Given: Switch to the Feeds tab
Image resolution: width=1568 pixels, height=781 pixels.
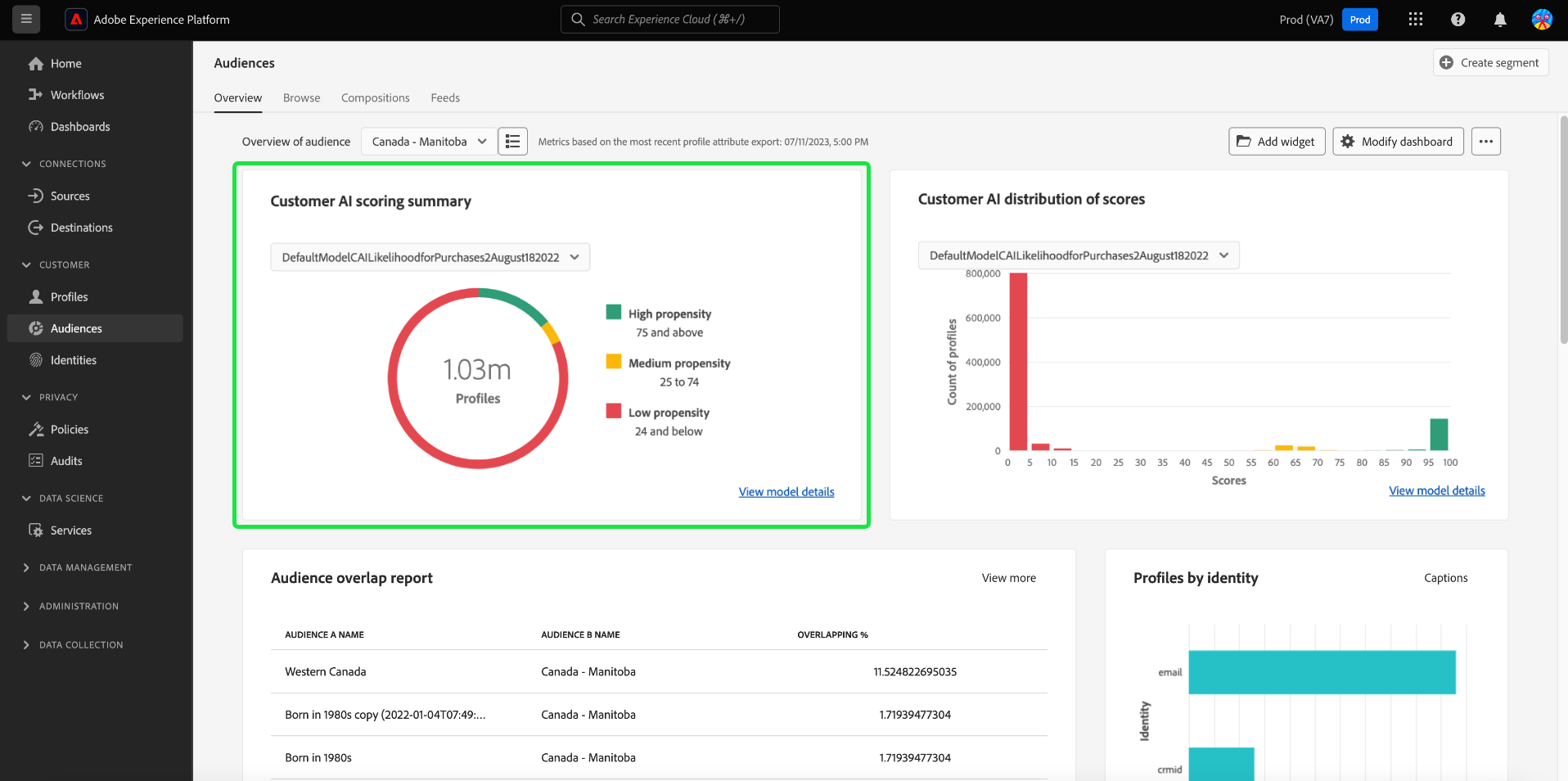Looking at the screenshot, I should 445,98.
